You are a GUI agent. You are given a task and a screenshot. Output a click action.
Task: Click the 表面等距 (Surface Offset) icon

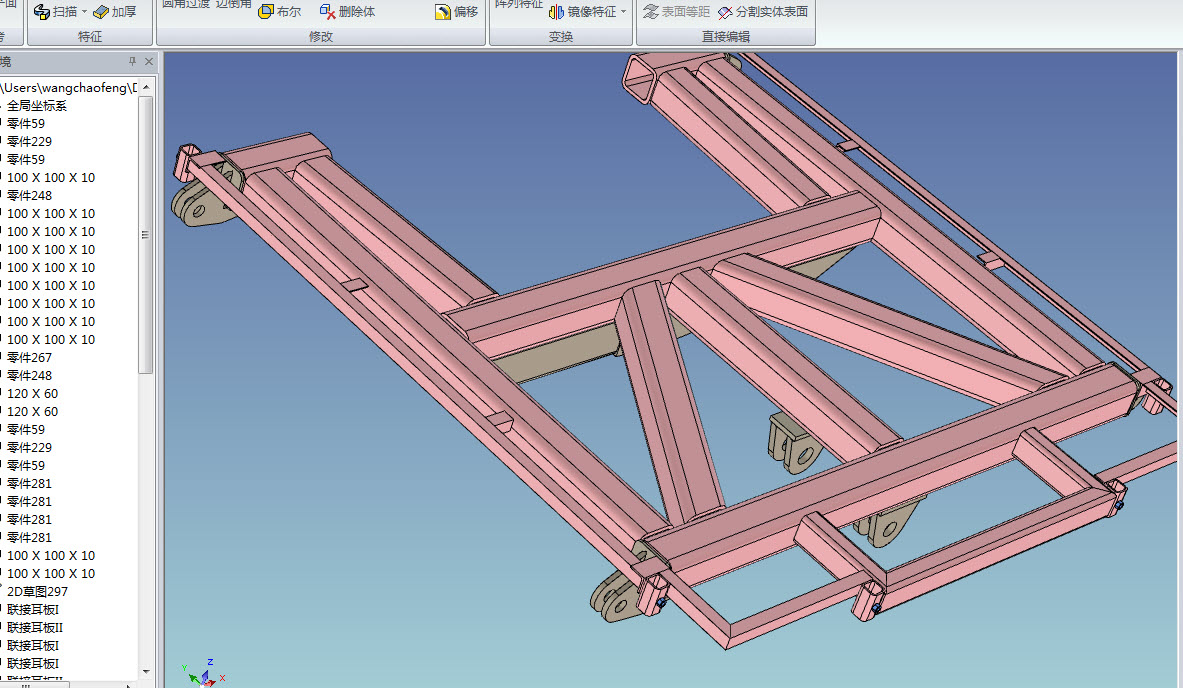pos(651,12)
